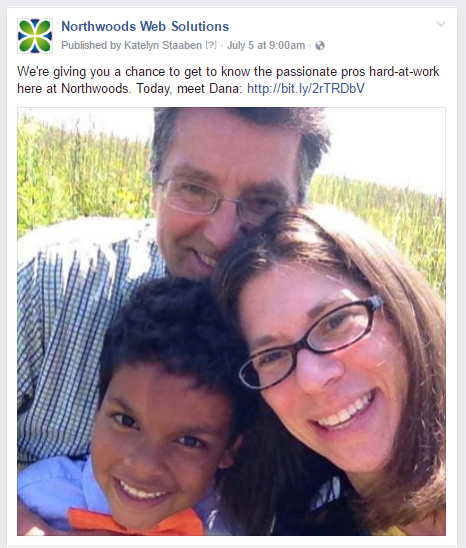
Task: Click the globe public audience icon
Action: pos(320,46)
